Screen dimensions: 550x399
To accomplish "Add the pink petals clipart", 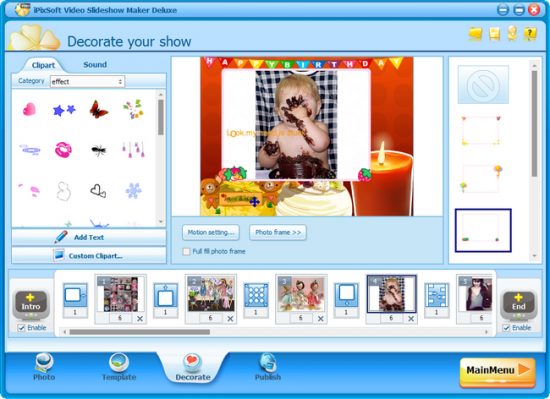I will [30, 190].
